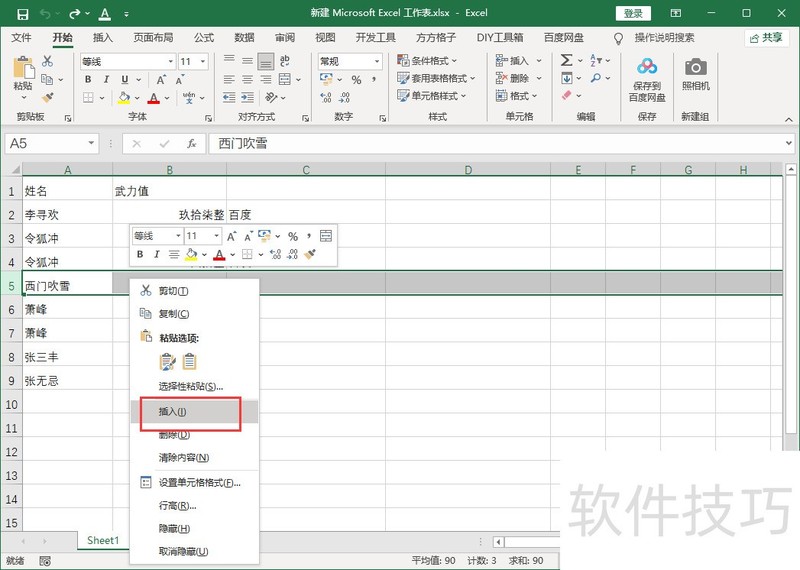The image size is (800, 570).
Task: Expand the font size dropdown in mini toolbar
Action: click(216, 236)
